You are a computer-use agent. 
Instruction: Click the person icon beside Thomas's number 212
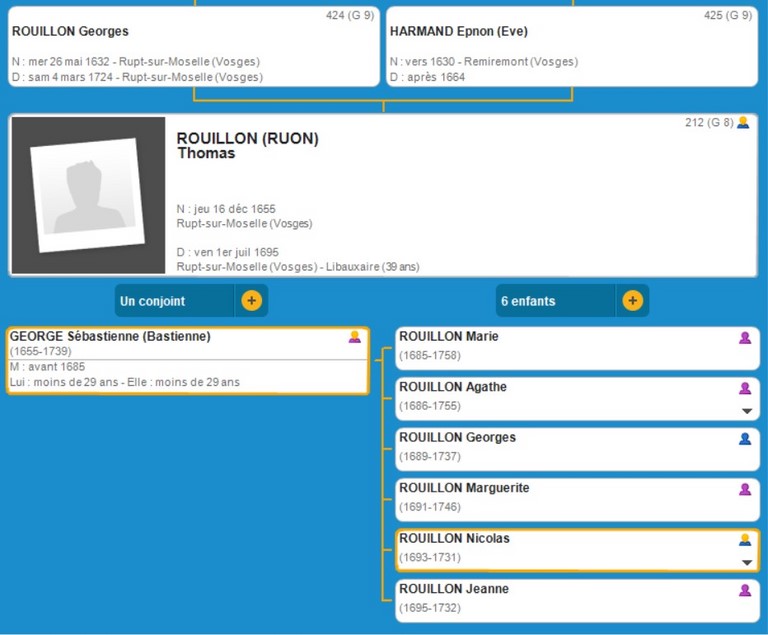click(x=742, y=123)
